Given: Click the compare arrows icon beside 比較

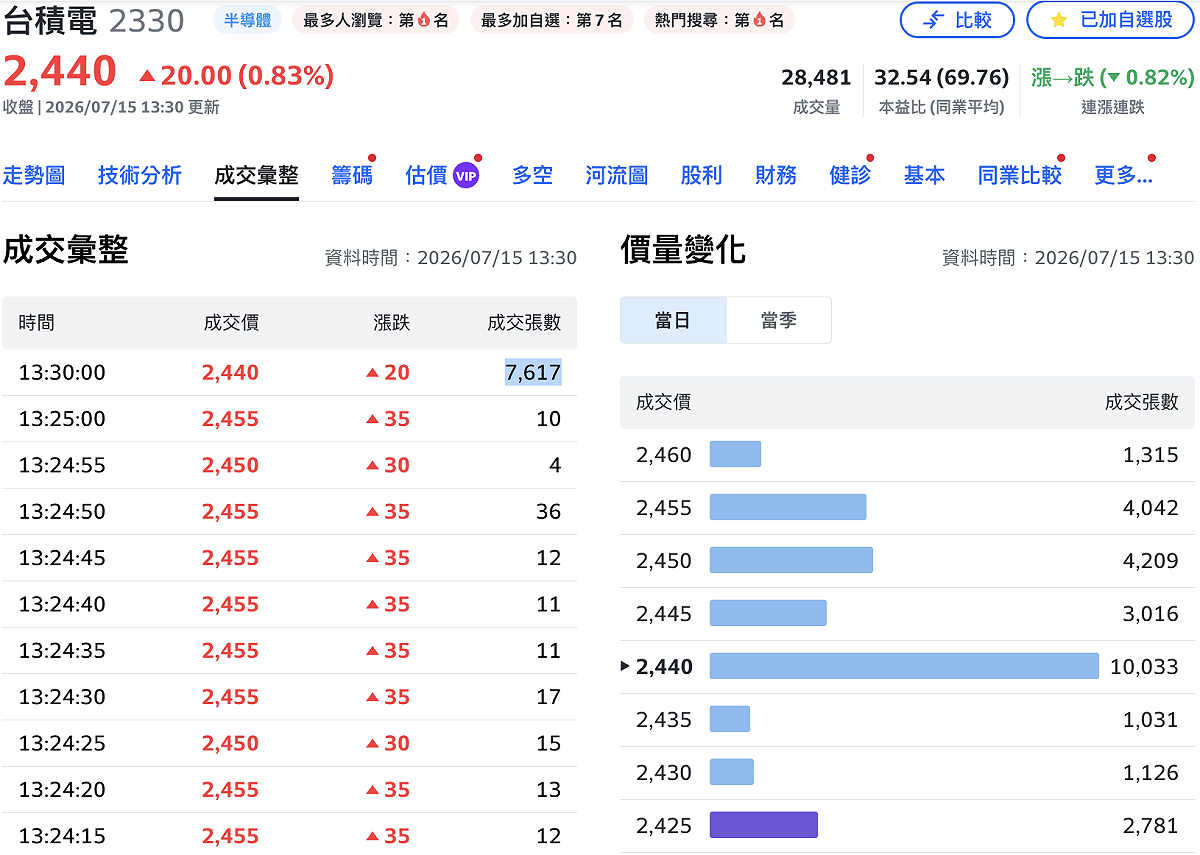Looking at the screenshot, I should coord(933,20).
